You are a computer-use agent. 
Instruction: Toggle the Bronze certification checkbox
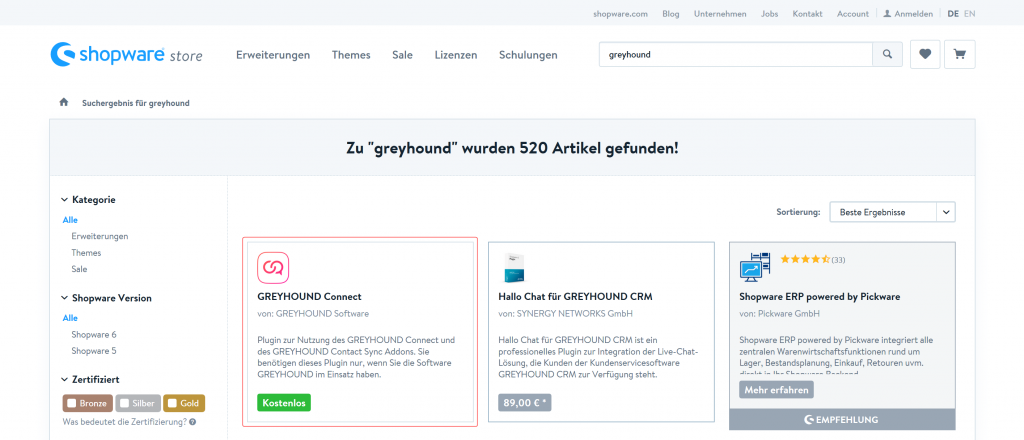point(72,403)
